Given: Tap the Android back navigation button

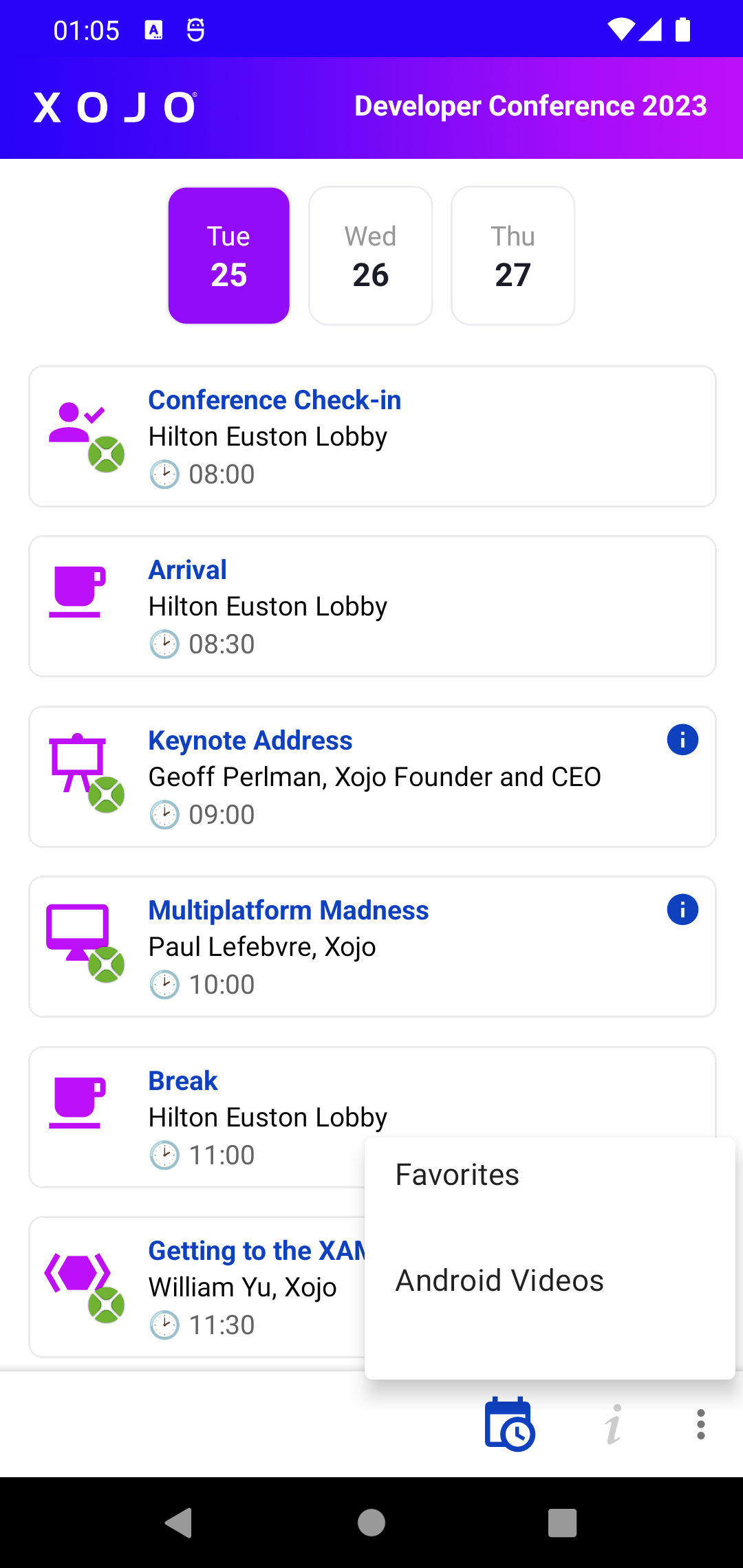Looking at the screenshot, I should (179, 1523).
